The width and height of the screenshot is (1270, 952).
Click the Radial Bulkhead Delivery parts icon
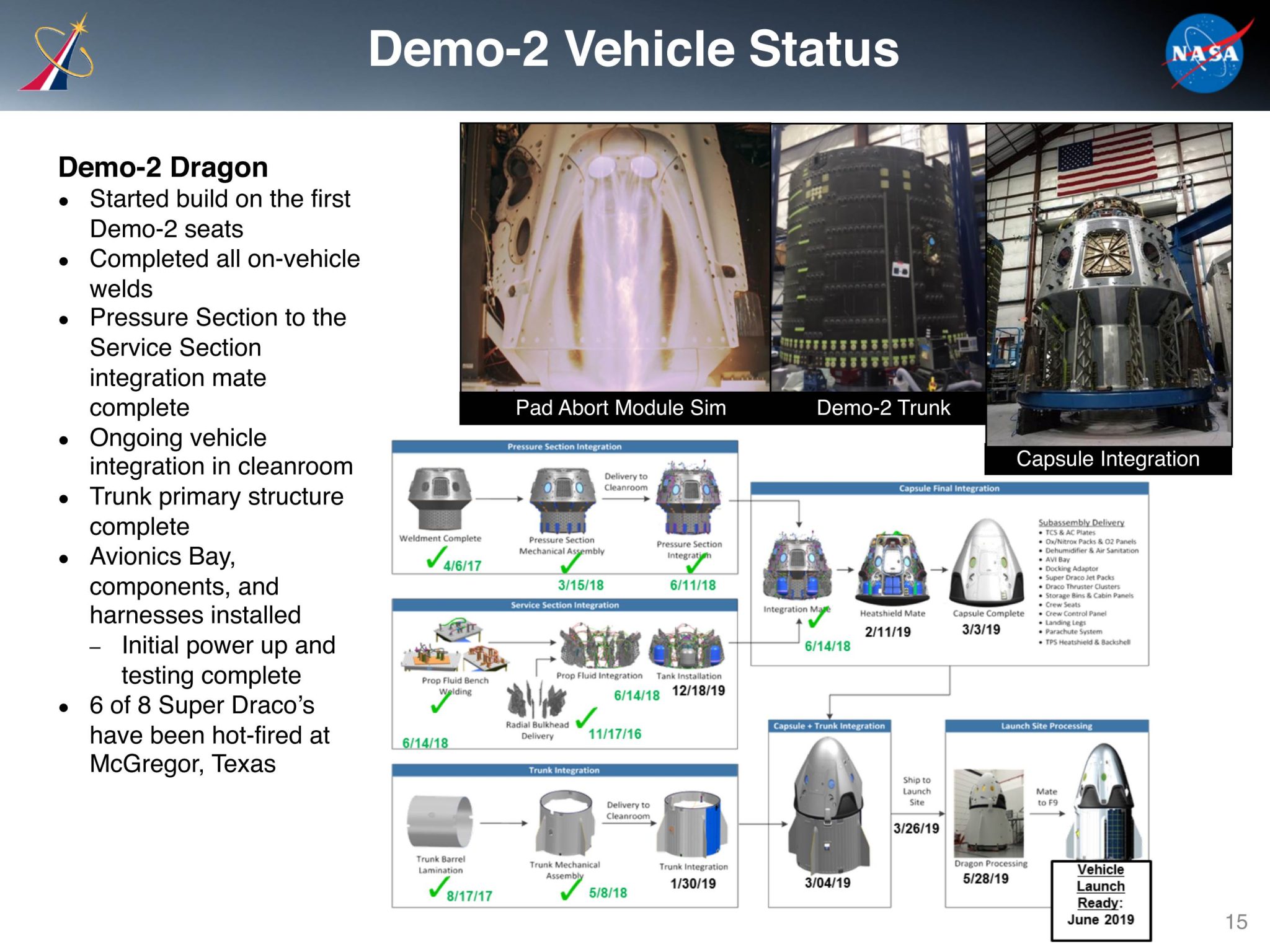coord(536,699)
